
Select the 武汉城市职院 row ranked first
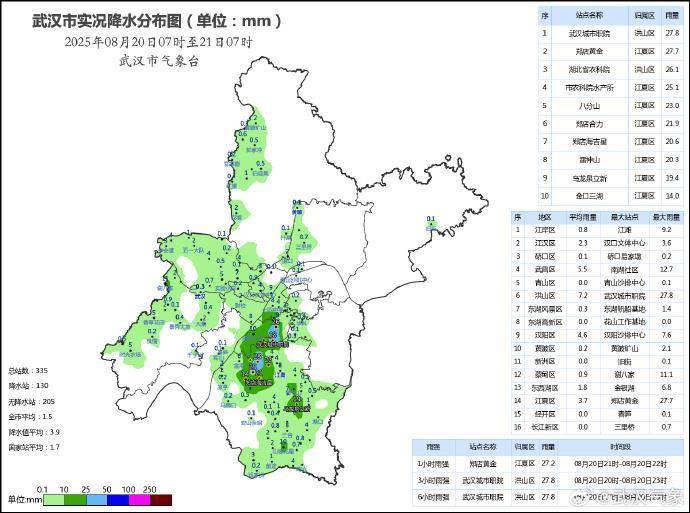pyautogui.click(x=612, y=33)
